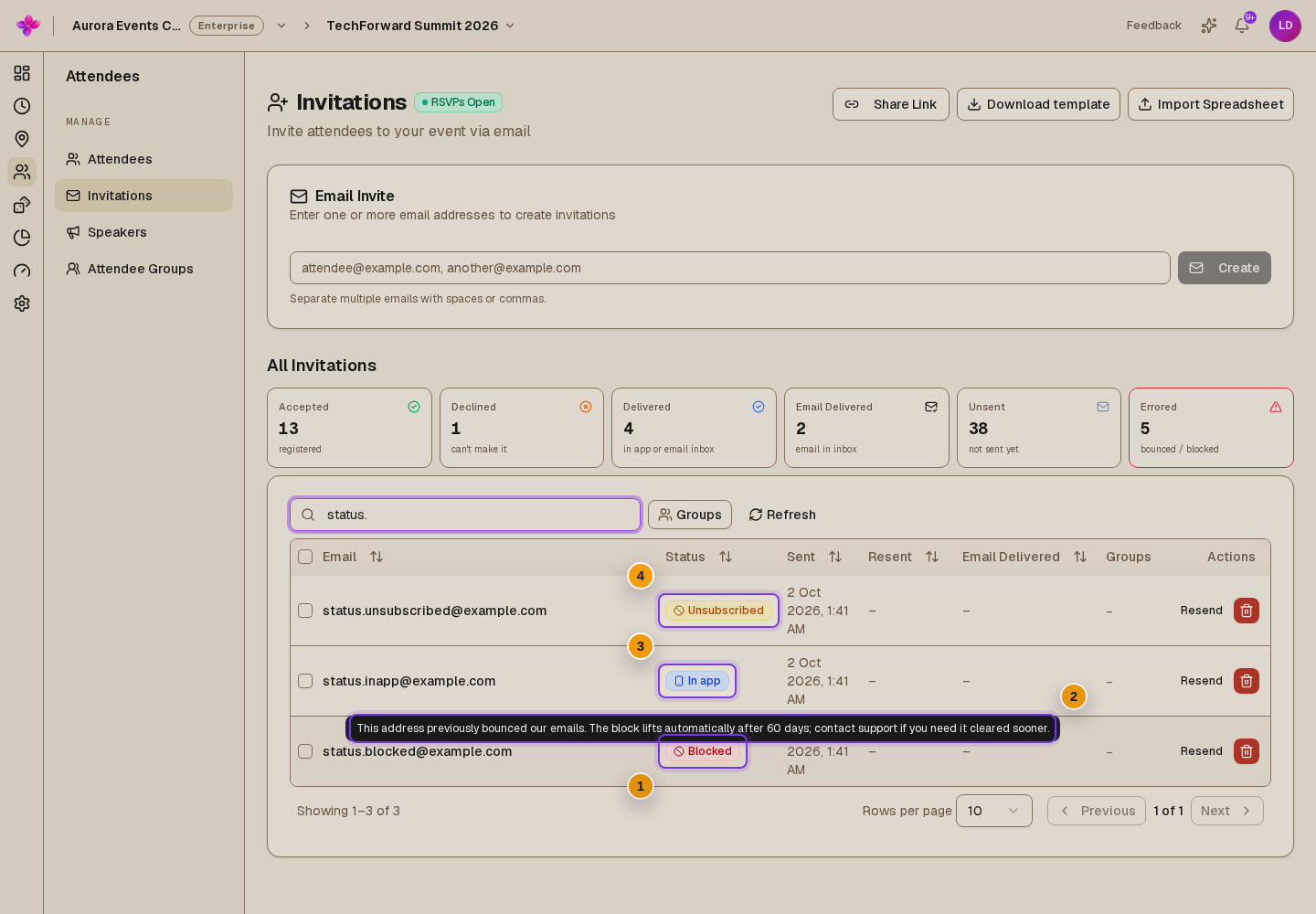This screenshot has width=1316, height=914.
Task: Click the invitations search box
Action: coord(465,515)
